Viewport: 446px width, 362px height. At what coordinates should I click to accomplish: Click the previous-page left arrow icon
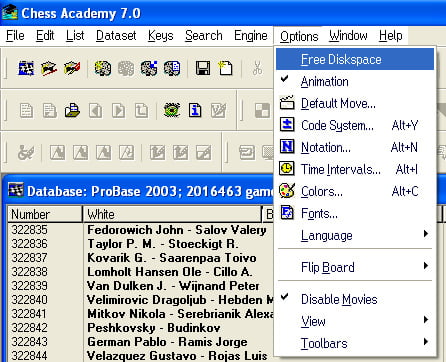95,110
